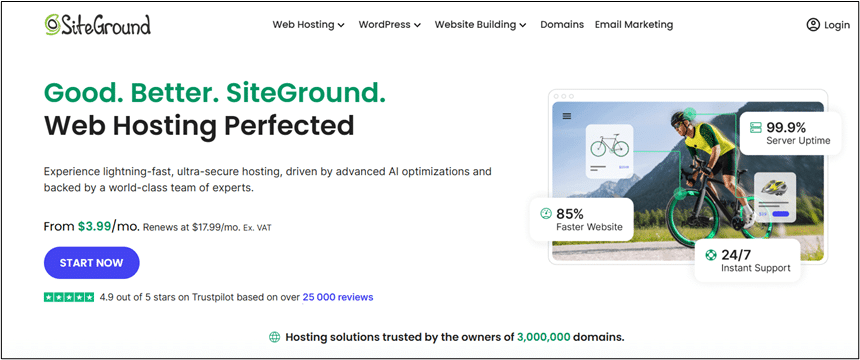Click the $3.99 price text
The height and width of the screenshot is (360, 860).
(x=94, y=226)
